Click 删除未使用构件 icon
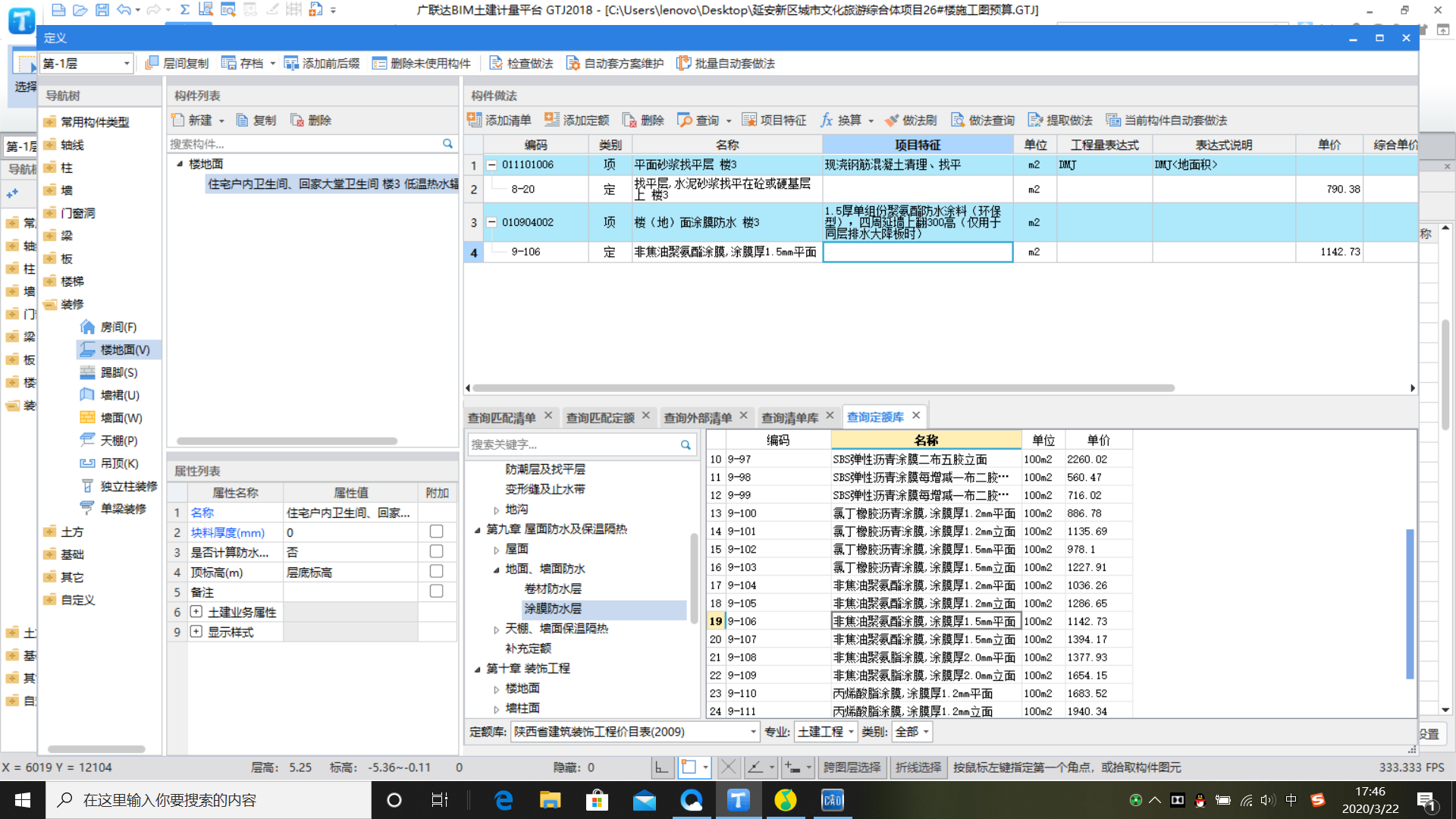Image resolution: width=1456 pixels, height=819 pixels. (x=379, y=63)
